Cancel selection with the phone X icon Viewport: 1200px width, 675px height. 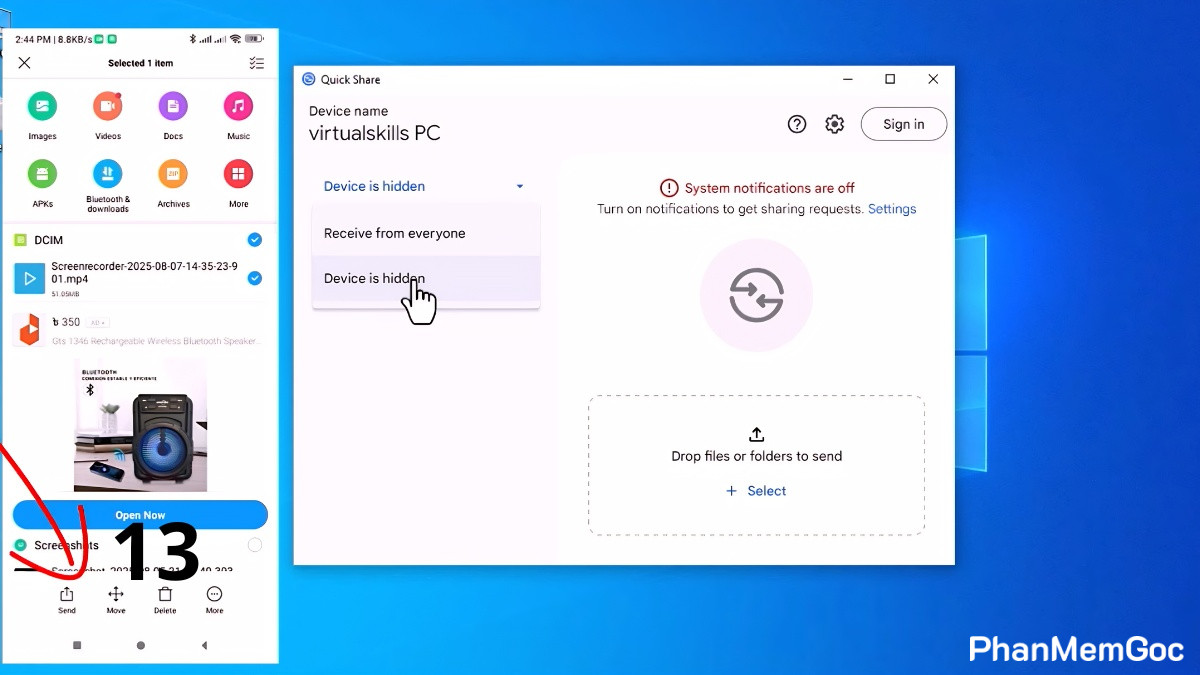[25, 63]
